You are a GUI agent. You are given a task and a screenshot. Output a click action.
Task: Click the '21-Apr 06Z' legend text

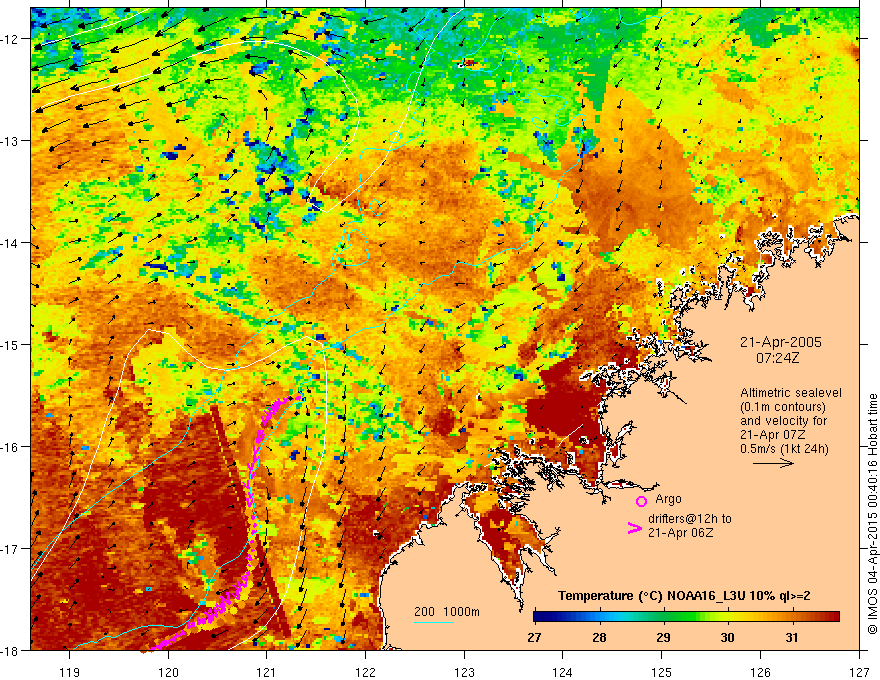point(680,532)
